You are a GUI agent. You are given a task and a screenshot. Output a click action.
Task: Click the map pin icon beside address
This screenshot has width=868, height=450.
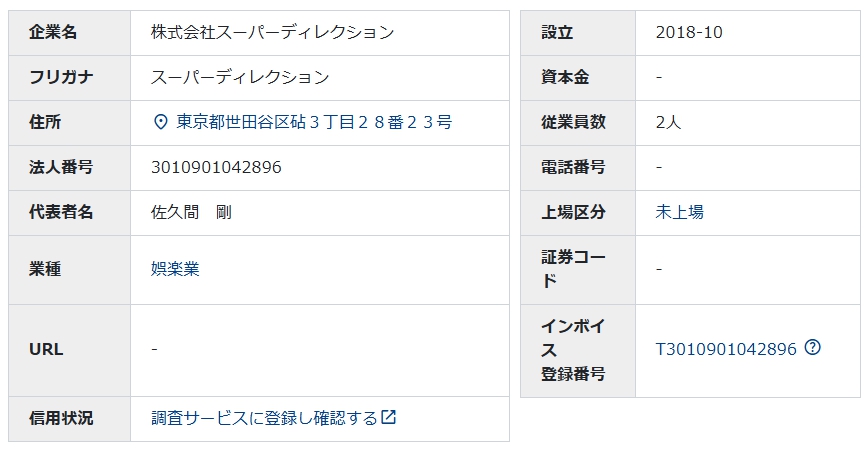point(161,122)
